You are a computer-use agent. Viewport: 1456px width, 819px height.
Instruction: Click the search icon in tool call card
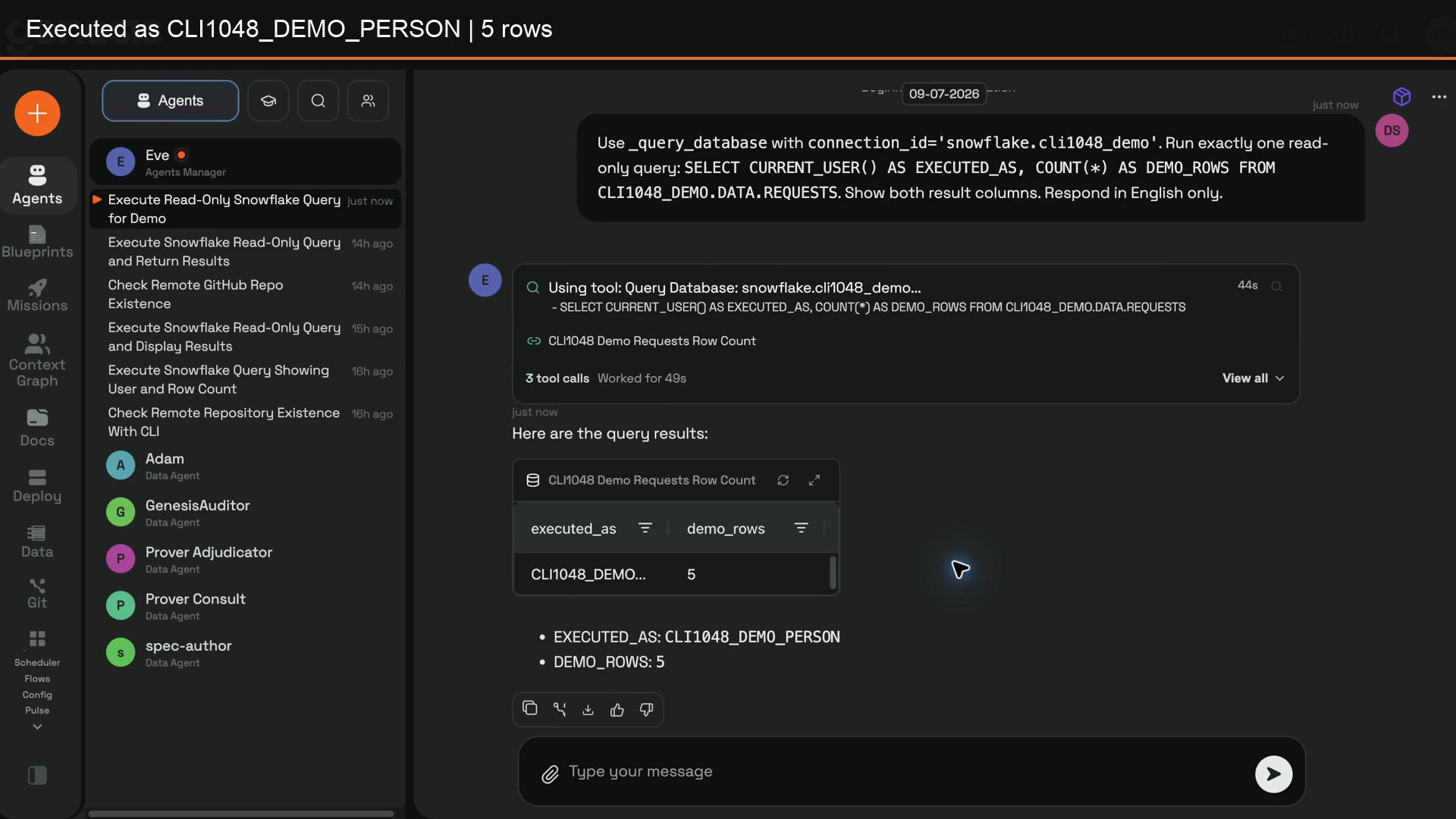1276,286
